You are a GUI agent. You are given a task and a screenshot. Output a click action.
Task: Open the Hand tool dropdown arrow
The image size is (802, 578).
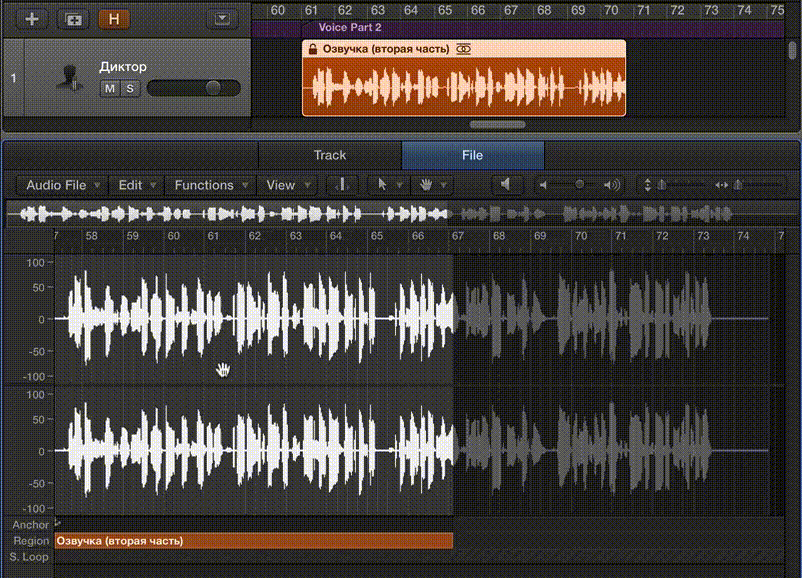[x=444, y=185]
